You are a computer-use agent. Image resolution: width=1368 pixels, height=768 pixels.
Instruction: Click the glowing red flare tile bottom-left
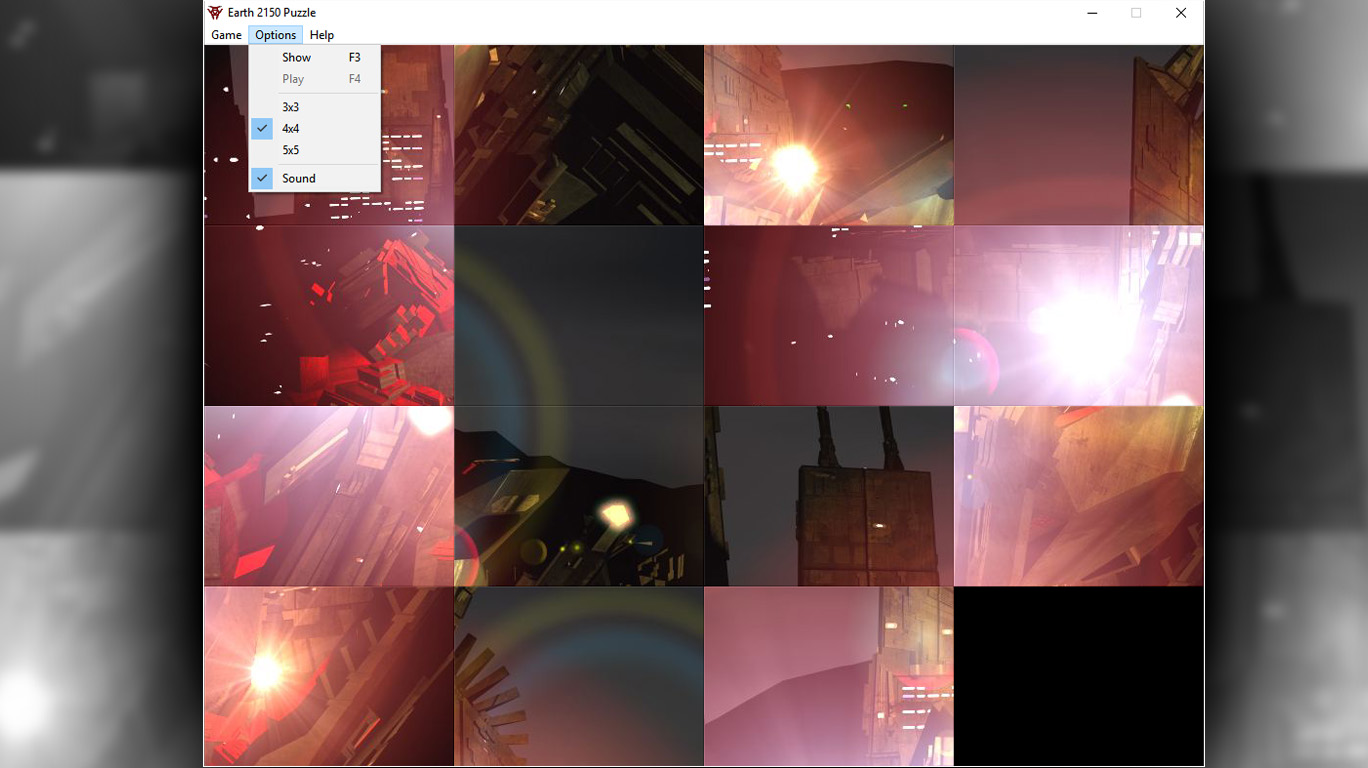(328, 676)
